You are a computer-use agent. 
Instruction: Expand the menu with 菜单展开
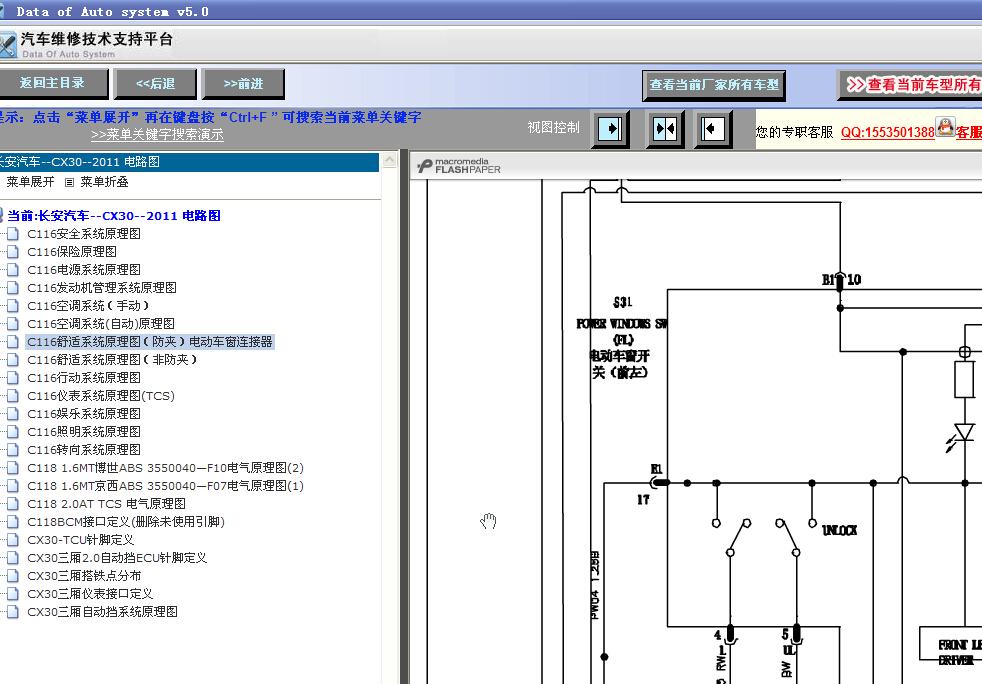30,182
